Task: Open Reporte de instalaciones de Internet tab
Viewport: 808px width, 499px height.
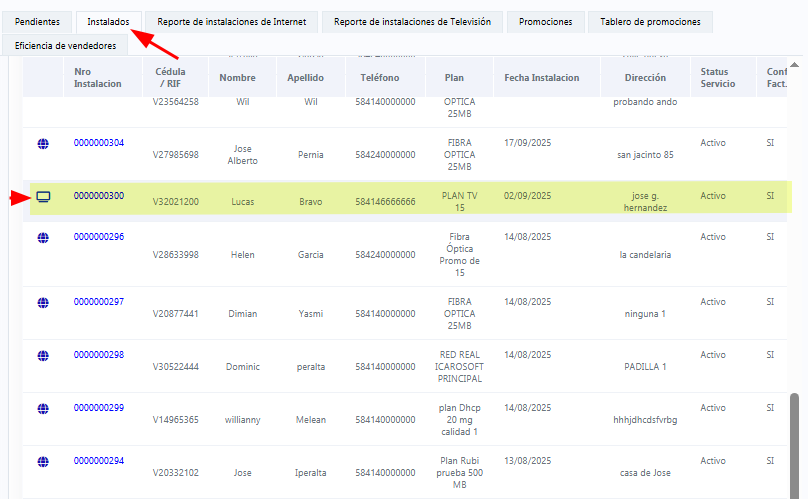Action: [231, 21]
